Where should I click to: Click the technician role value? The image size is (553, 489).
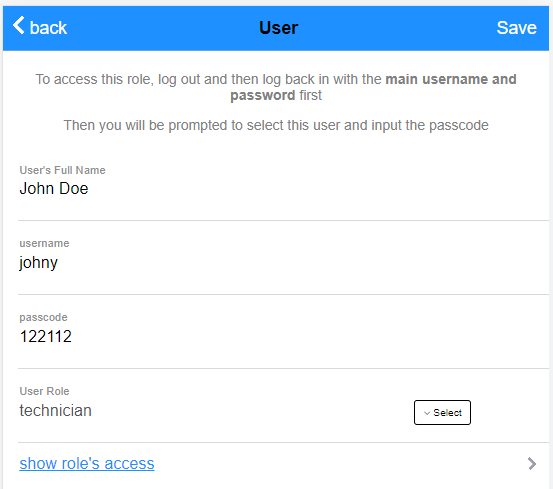click(x=55, y=410)
